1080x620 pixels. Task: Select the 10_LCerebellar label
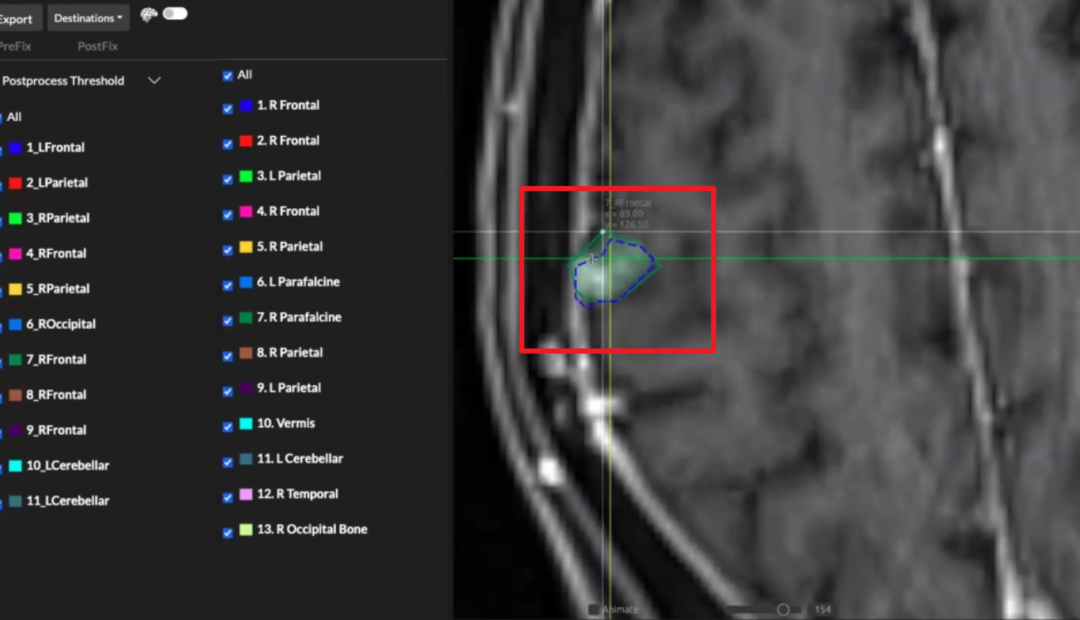pyautogui.click(x=68, y=466)
